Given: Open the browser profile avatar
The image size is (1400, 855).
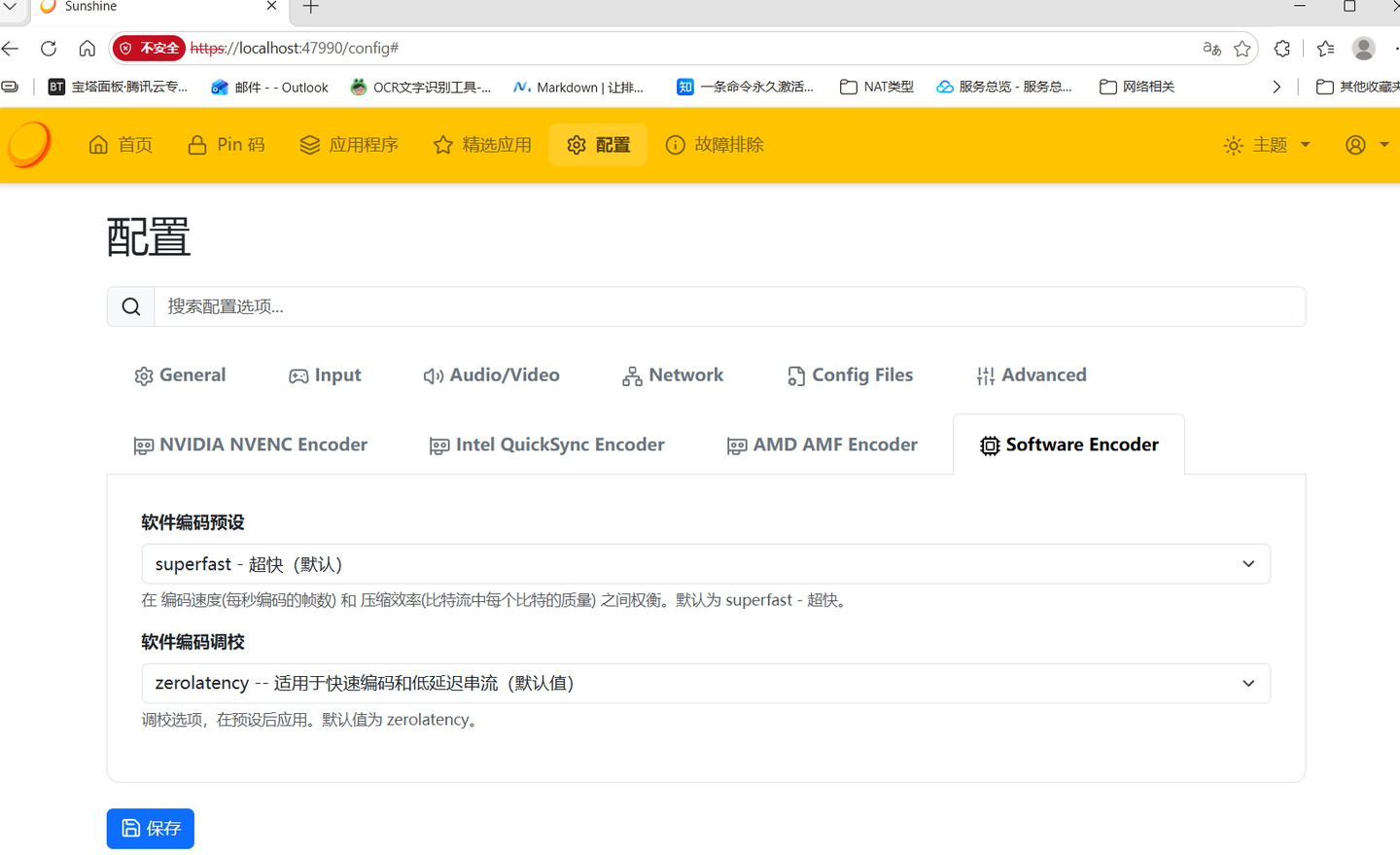Looking at the screenshot, I should [x=1364, y=48].
